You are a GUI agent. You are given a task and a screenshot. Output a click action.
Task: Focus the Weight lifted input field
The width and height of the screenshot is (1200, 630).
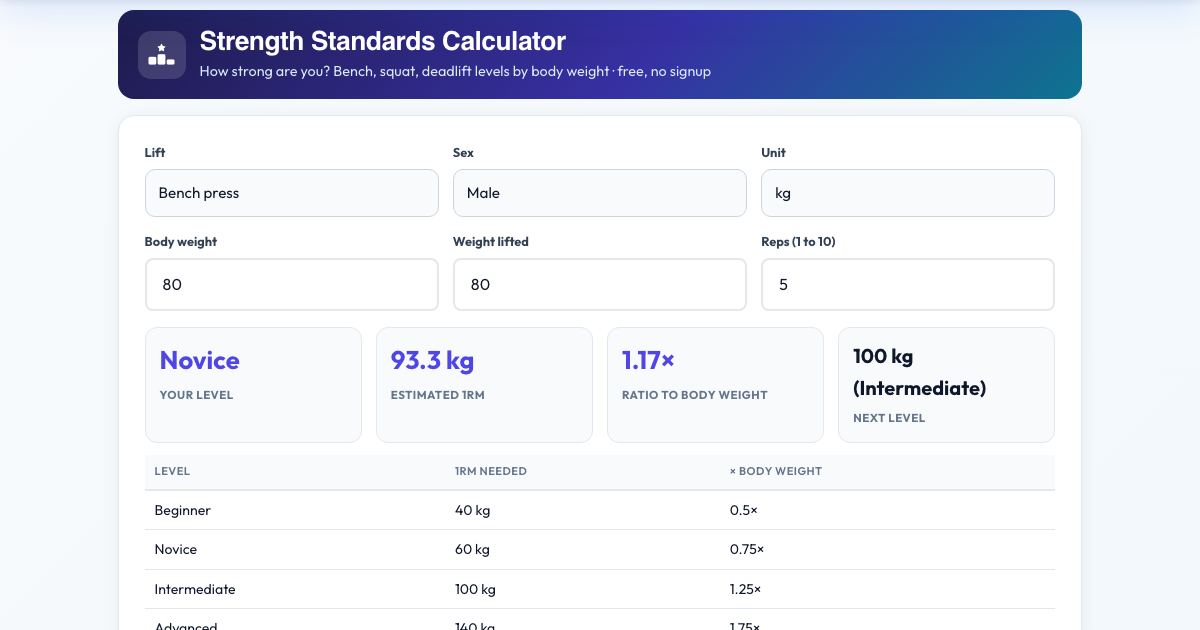(600, 284)
